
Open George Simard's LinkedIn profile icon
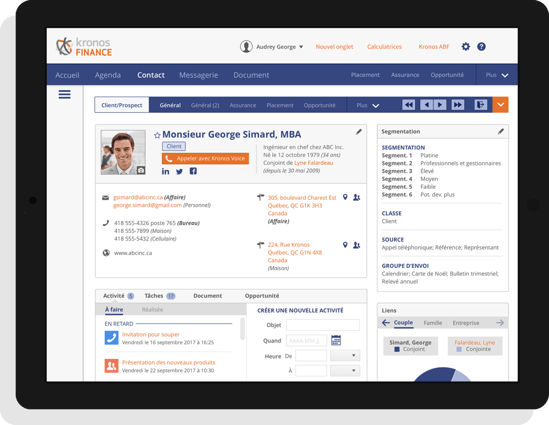click(x=165, y=171)
